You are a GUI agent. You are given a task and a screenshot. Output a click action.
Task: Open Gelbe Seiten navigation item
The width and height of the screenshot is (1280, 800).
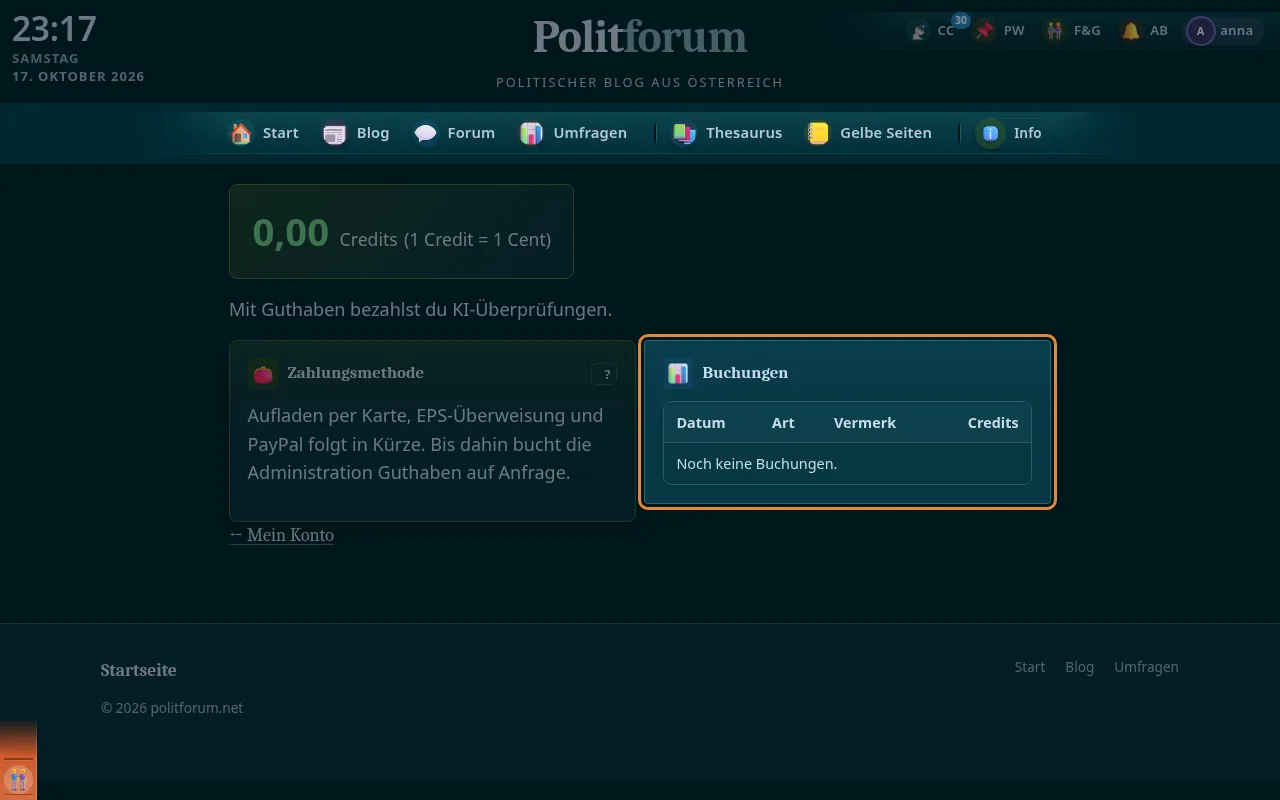(x=869, y=133)
